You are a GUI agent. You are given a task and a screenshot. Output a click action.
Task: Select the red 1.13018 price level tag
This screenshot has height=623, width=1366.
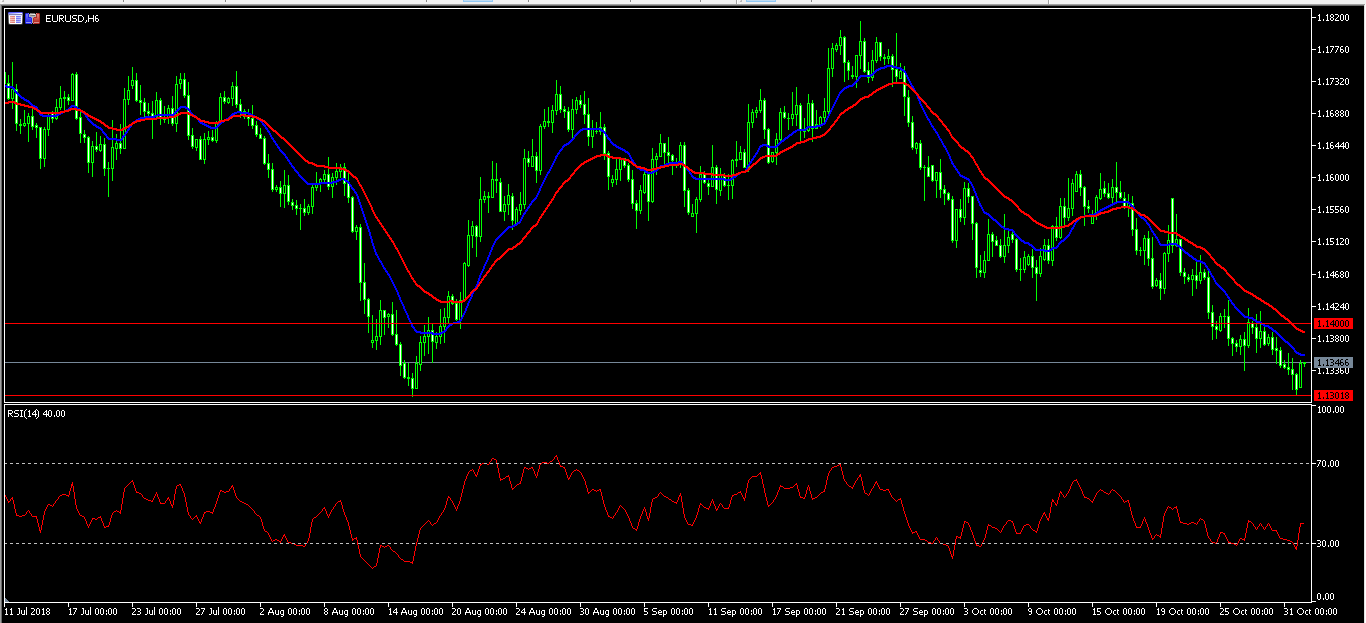coord(1335,396)
